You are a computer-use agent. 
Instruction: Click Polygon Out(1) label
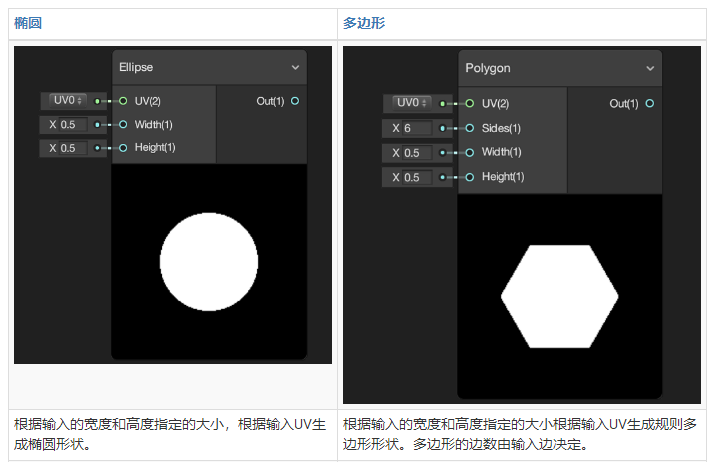tap(624, 104)
